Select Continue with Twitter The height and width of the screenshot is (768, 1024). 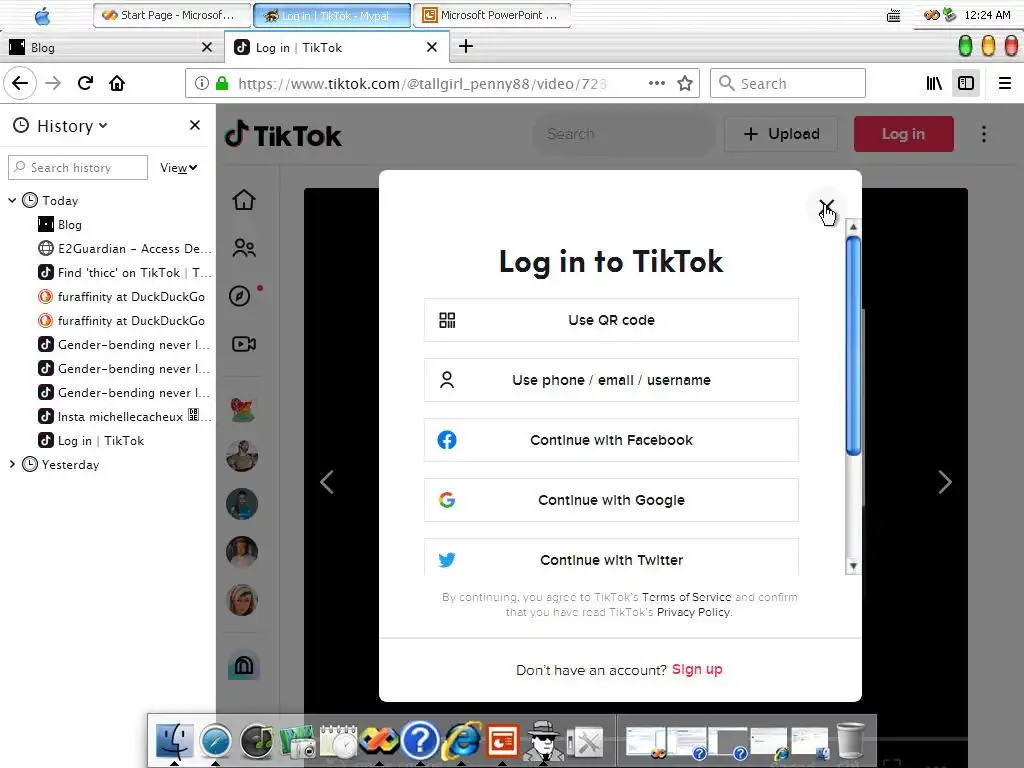611,558
